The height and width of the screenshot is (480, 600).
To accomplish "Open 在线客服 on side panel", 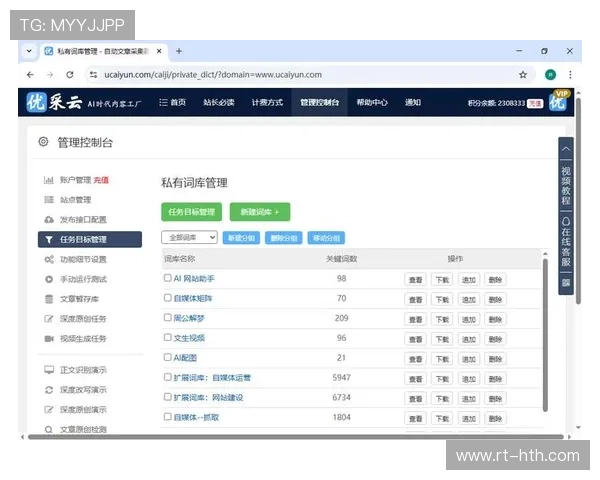I will pos(566,242).
